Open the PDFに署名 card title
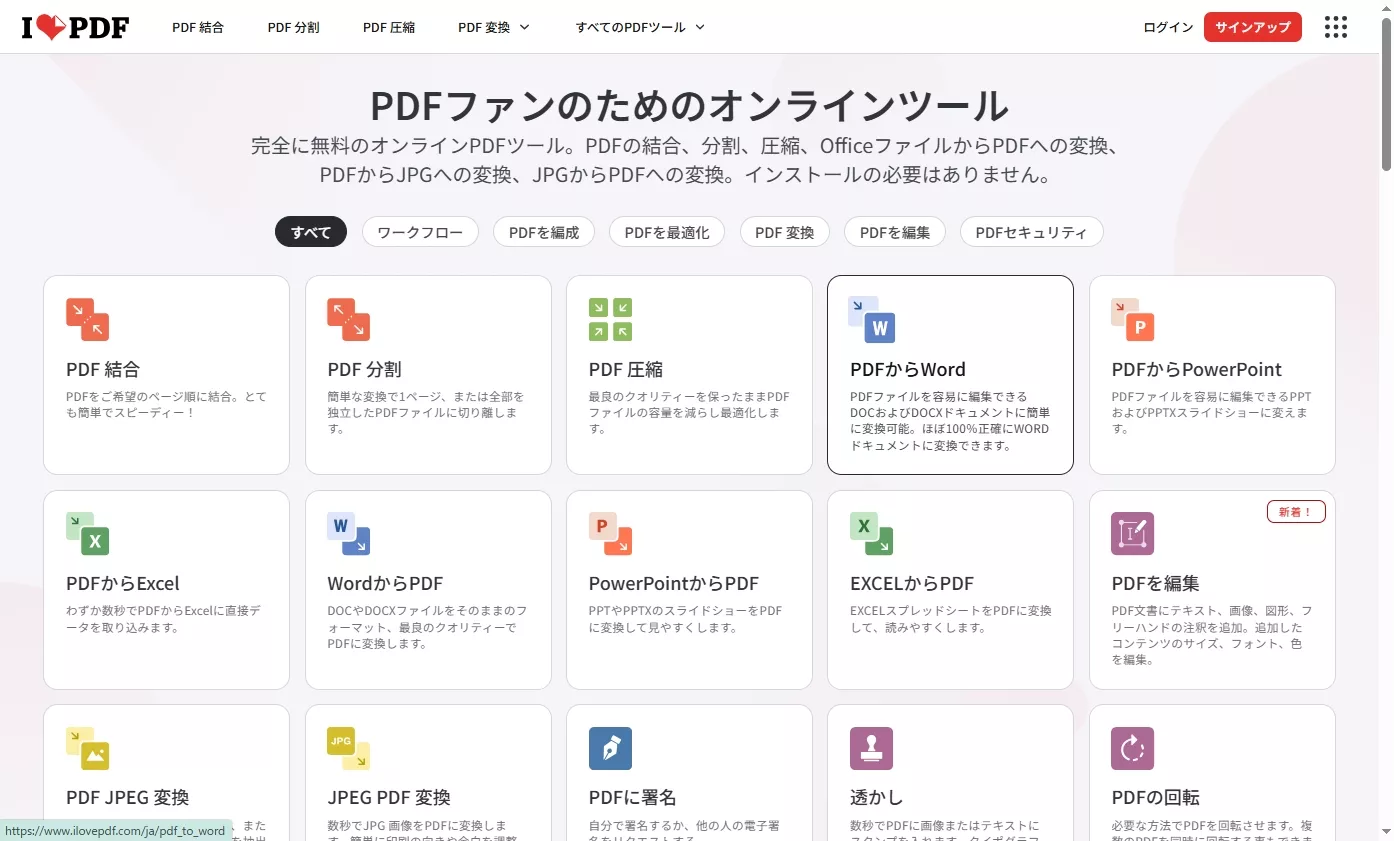Screen dimensions: 1394x841 (x=633, y=798)
